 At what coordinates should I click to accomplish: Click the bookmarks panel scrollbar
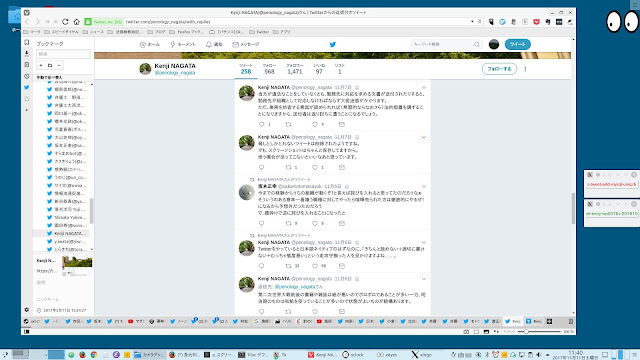pos(91,211)
